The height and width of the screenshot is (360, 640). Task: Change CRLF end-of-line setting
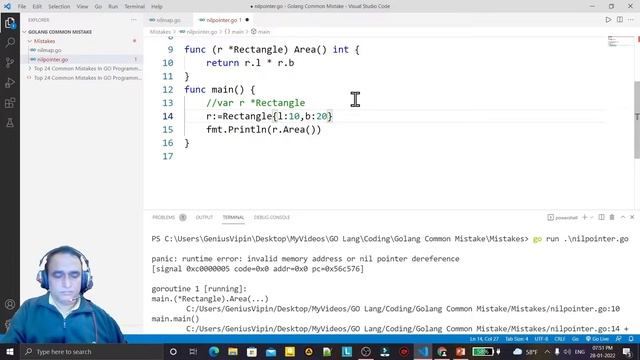pyautogui.click(x=560, y=339)
